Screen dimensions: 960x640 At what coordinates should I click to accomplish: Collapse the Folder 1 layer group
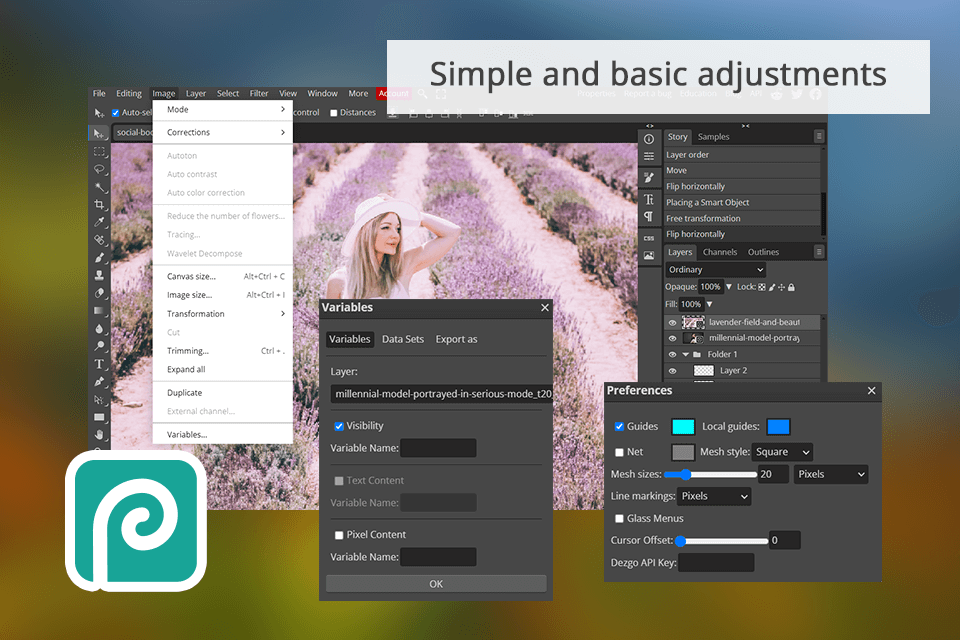click(x=686, y=354)
